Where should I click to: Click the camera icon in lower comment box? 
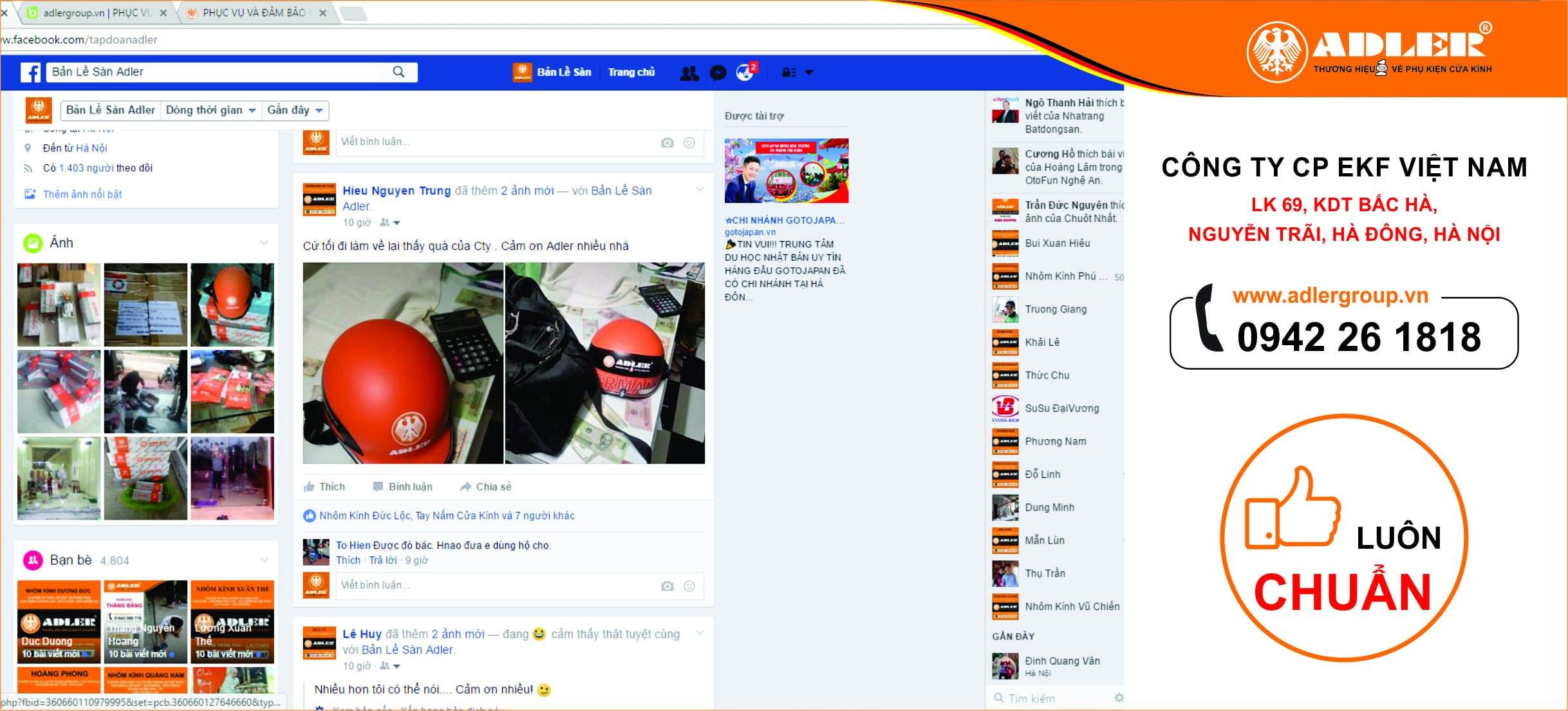tap(667, 586)
